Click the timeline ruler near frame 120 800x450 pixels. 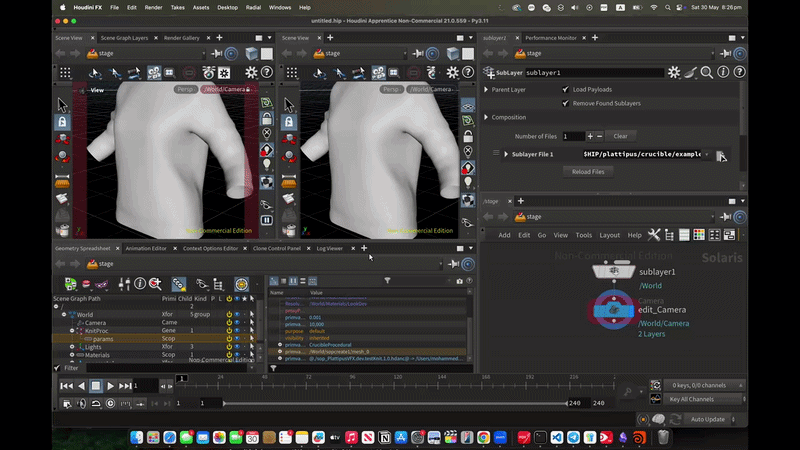[x=397, y=383]
